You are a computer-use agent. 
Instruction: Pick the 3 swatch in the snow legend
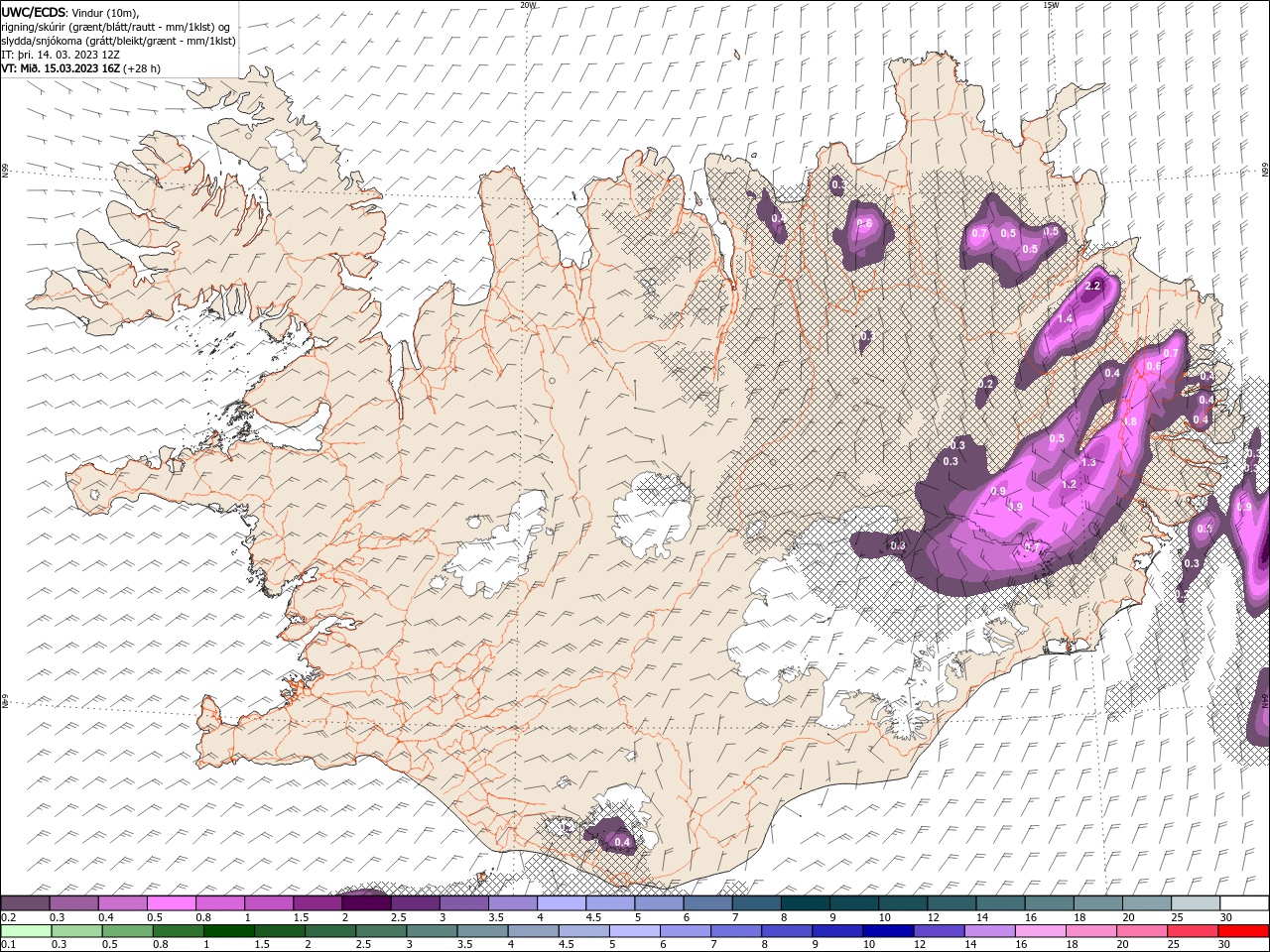point(463,903)
